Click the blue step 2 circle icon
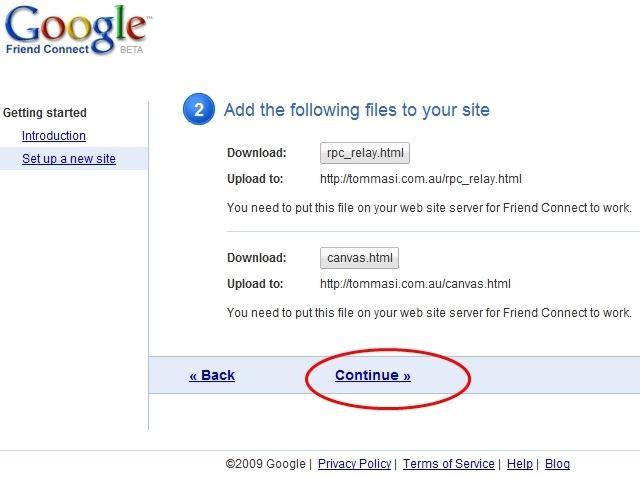The height and width of the screenshot is (478, 640). [x=198, y=110]
